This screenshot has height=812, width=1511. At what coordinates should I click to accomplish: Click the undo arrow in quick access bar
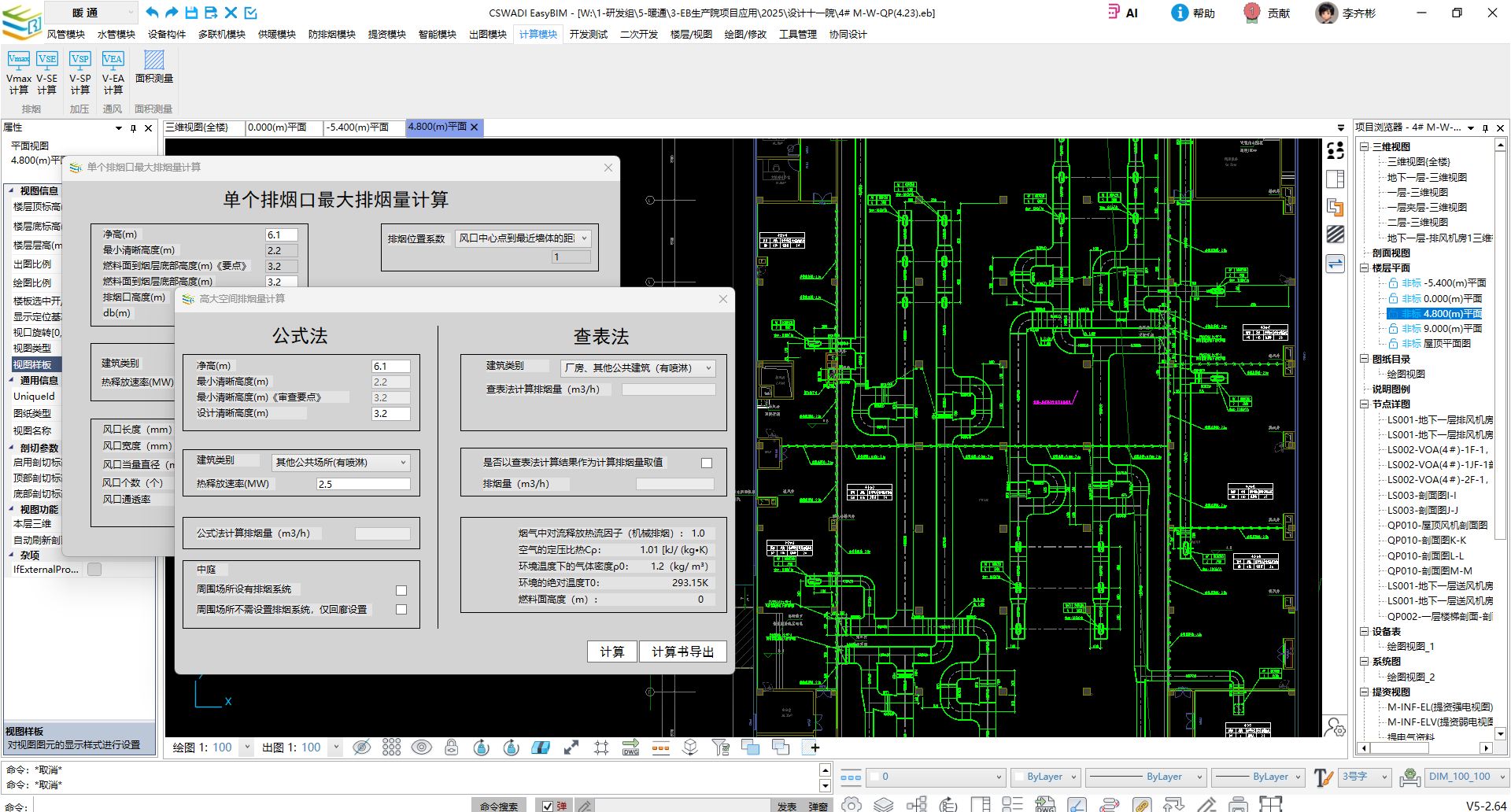152,13
